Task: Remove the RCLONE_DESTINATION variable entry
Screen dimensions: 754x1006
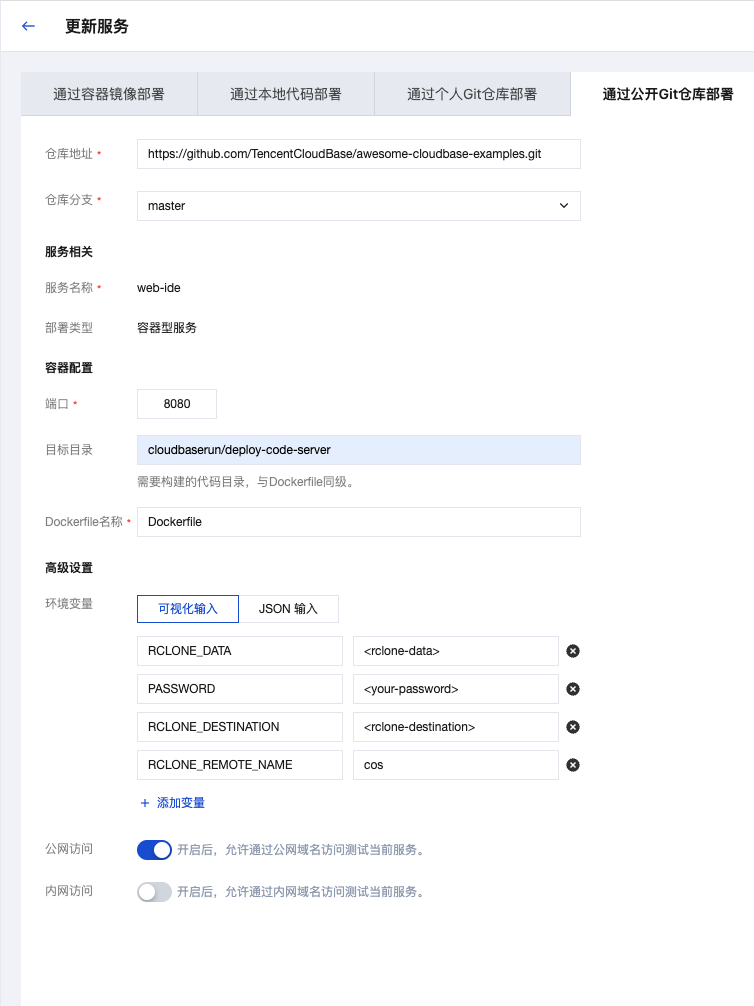Action: pos(572,727)
